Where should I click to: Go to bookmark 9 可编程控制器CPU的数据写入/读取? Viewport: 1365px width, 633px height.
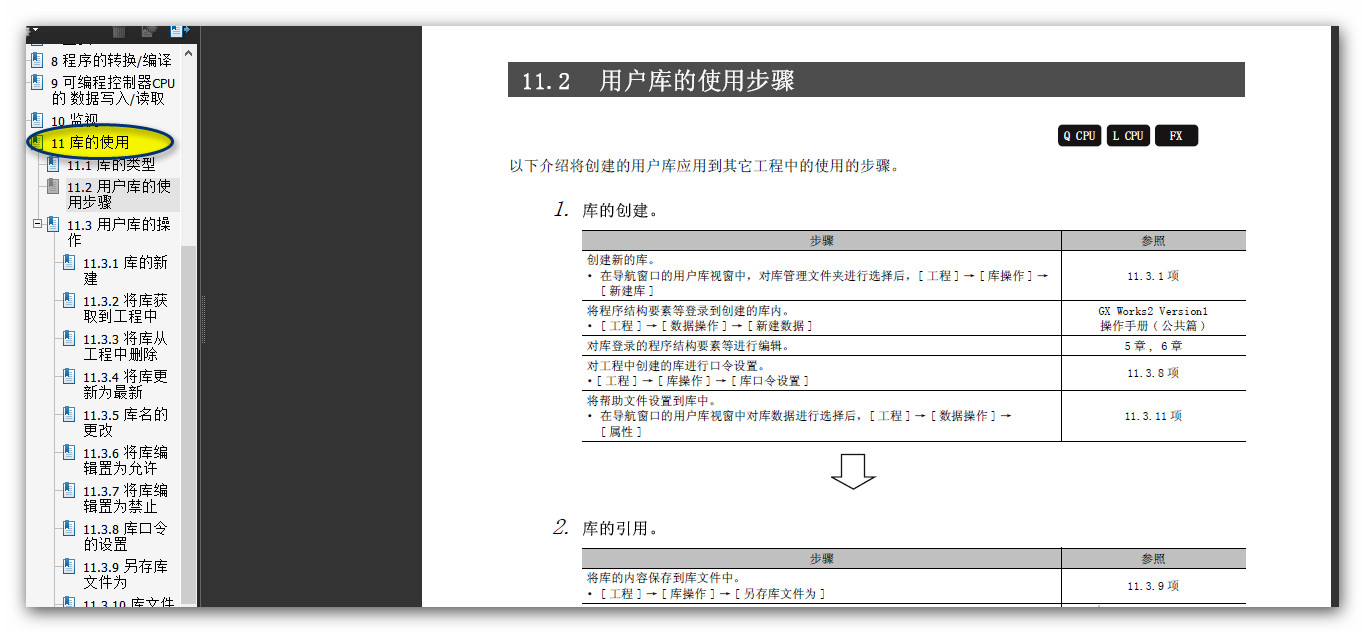(x=112, y=90)
